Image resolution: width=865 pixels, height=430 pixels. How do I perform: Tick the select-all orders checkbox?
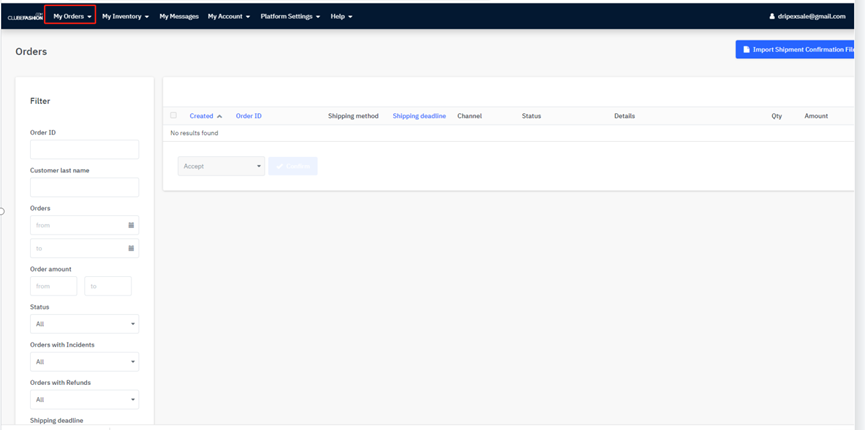point(173,116)
